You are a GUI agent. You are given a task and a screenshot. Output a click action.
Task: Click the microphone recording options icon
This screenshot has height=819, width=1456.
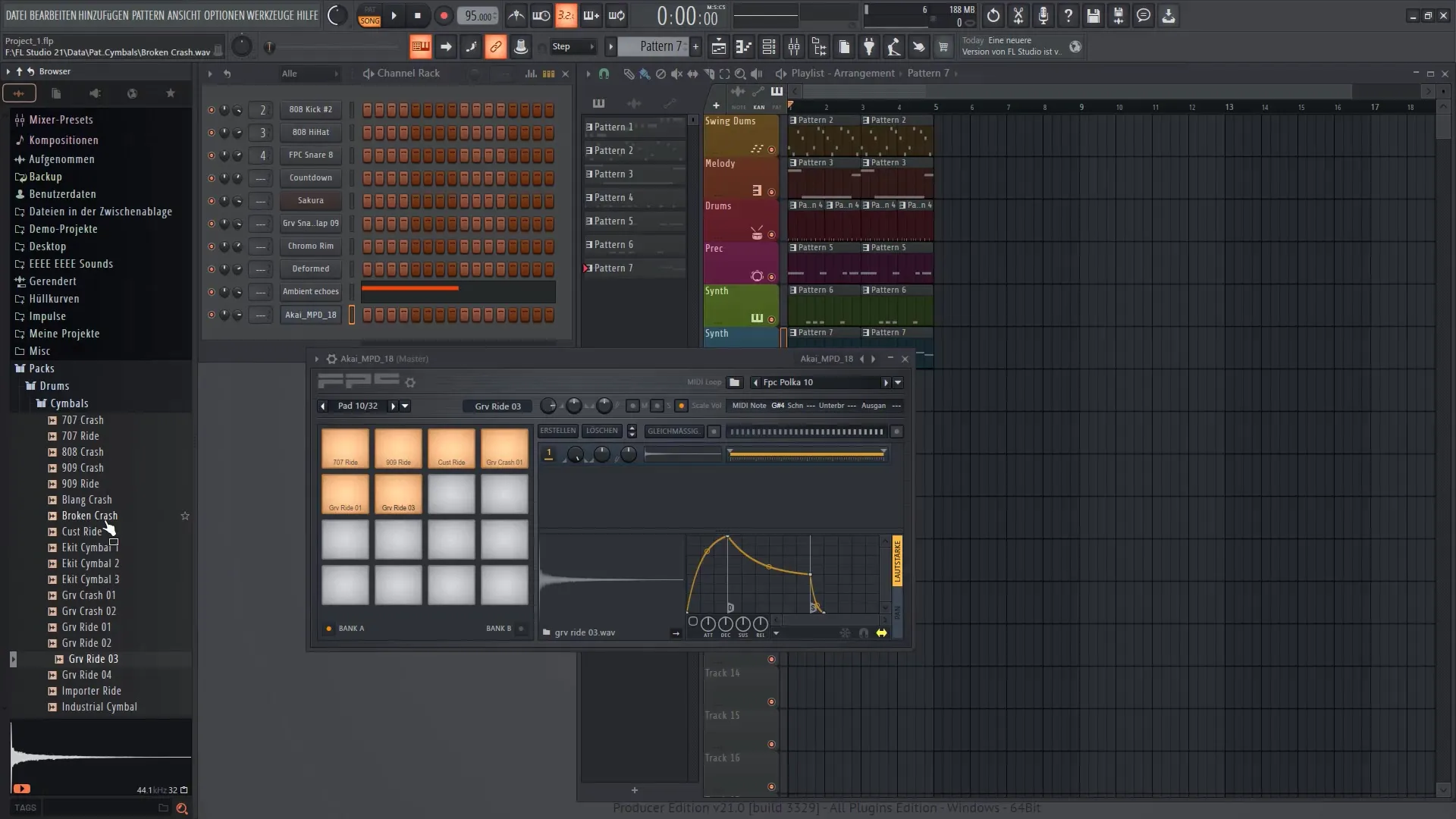pyautogui.click(x=1043, y=15)
